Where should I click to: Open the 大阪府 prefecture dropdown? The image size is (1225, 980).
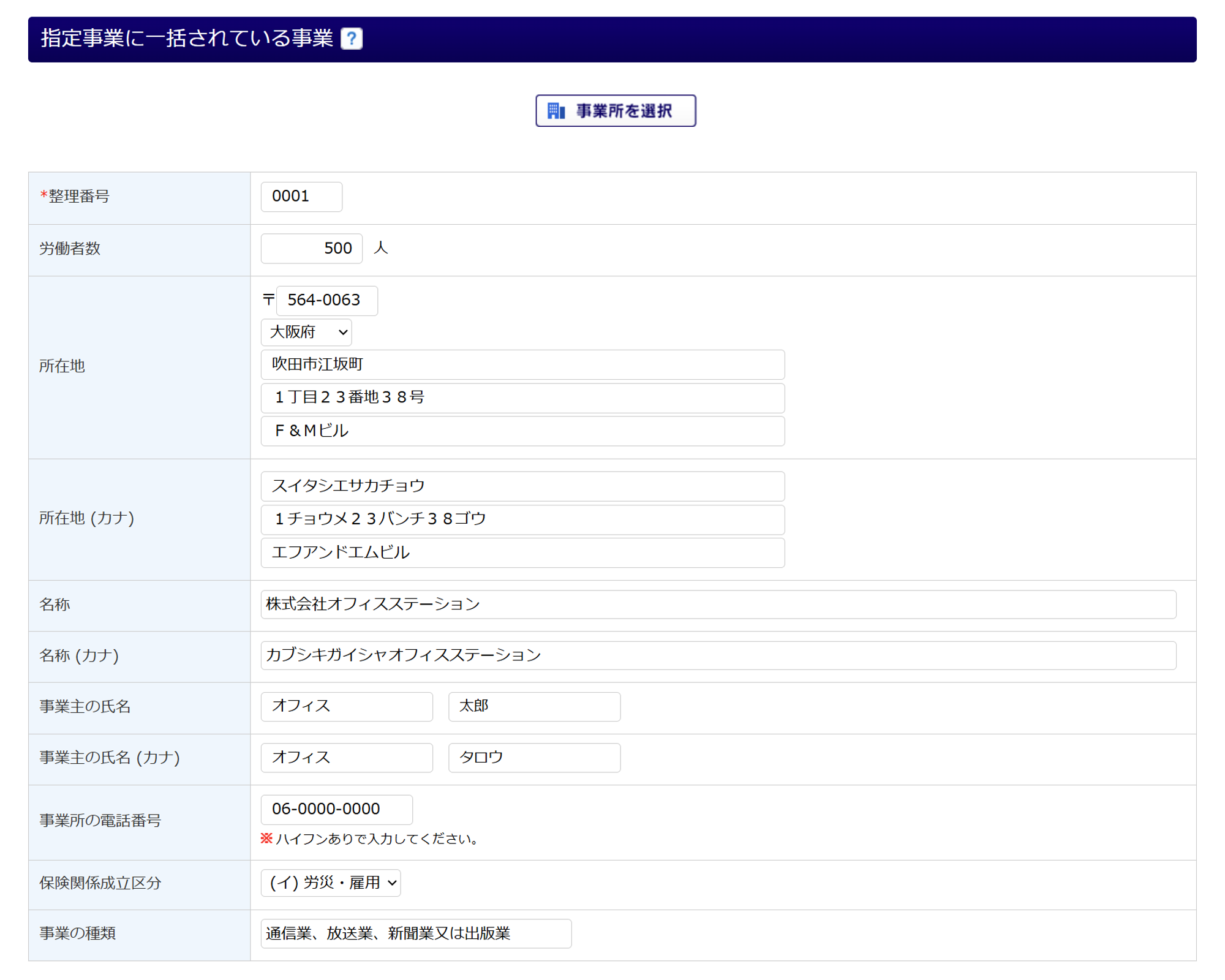pos(306,332)
